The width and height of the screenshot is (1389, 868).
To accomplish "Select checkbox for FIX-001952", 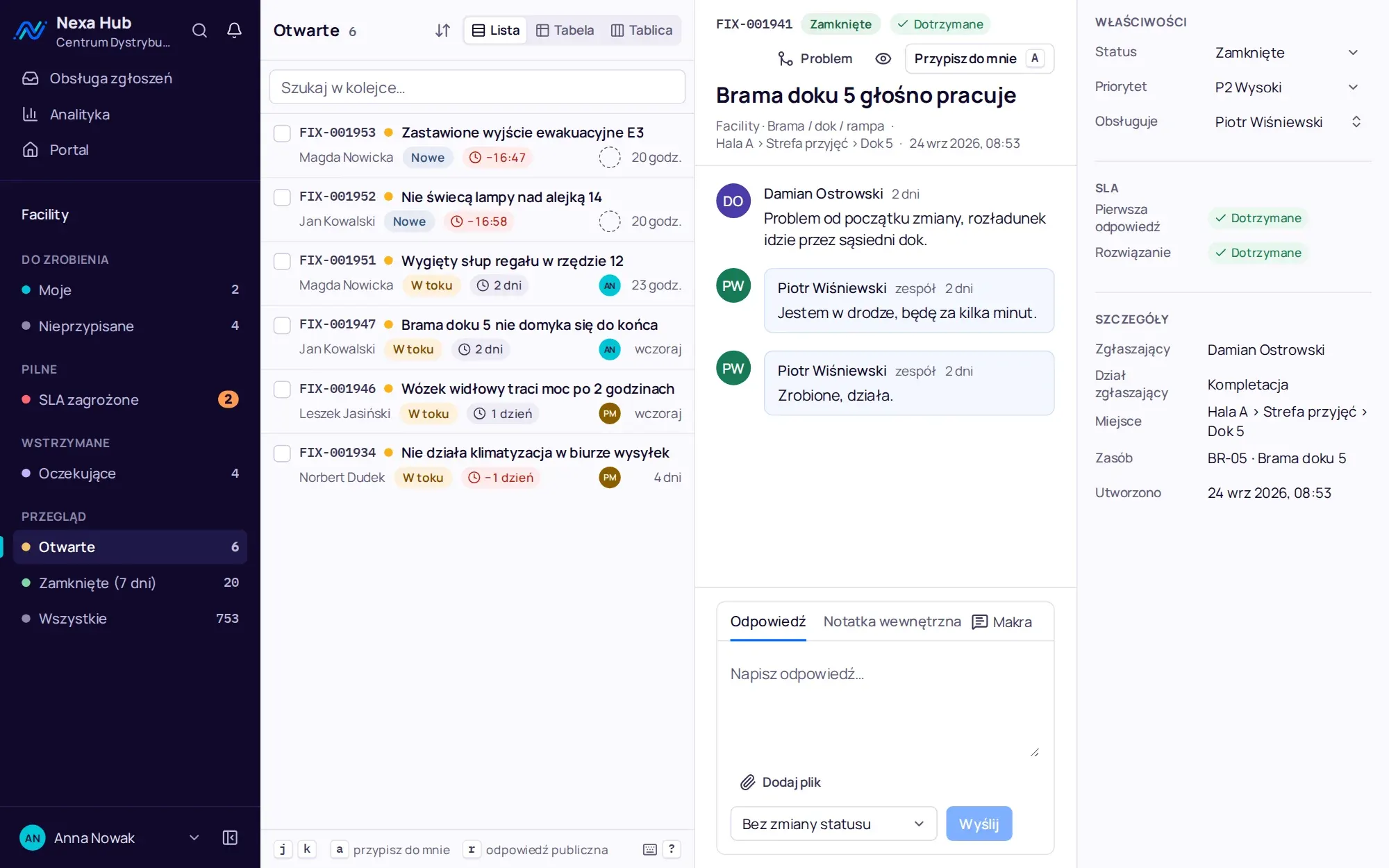I will 282,197.
